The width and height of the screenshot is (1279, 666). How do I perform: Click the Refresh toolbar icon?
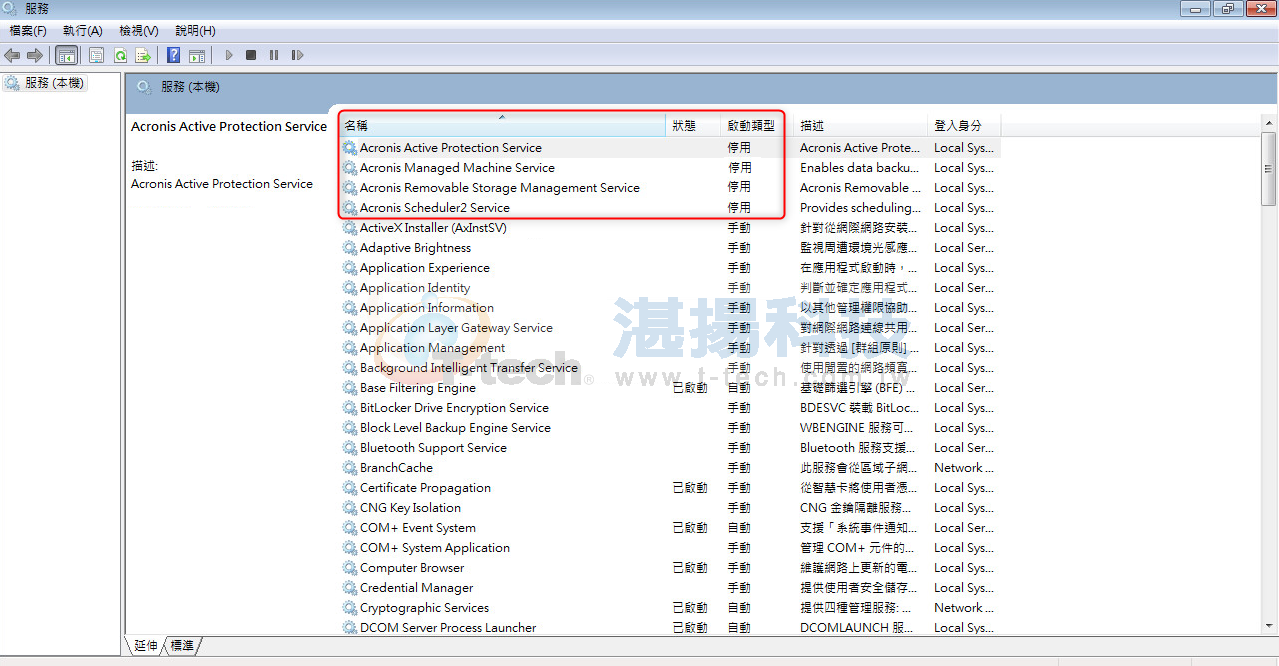[x=120, y=55]
